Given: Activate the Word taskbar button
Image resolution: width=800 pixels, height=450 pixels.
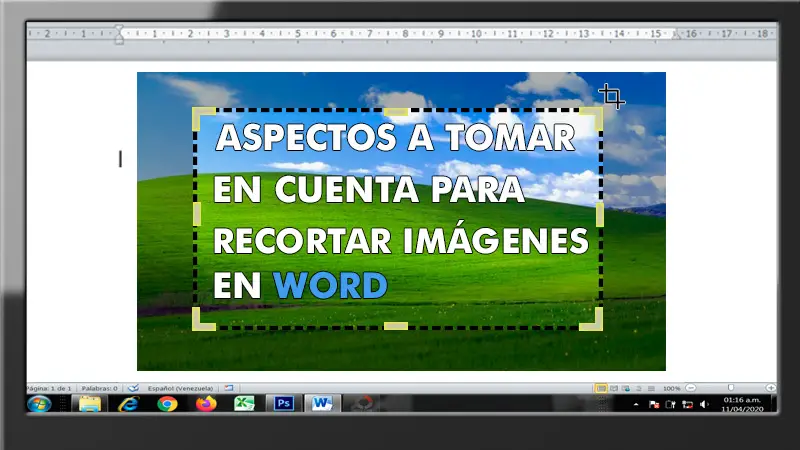Looking at the screenshot, I should point(322,404).
